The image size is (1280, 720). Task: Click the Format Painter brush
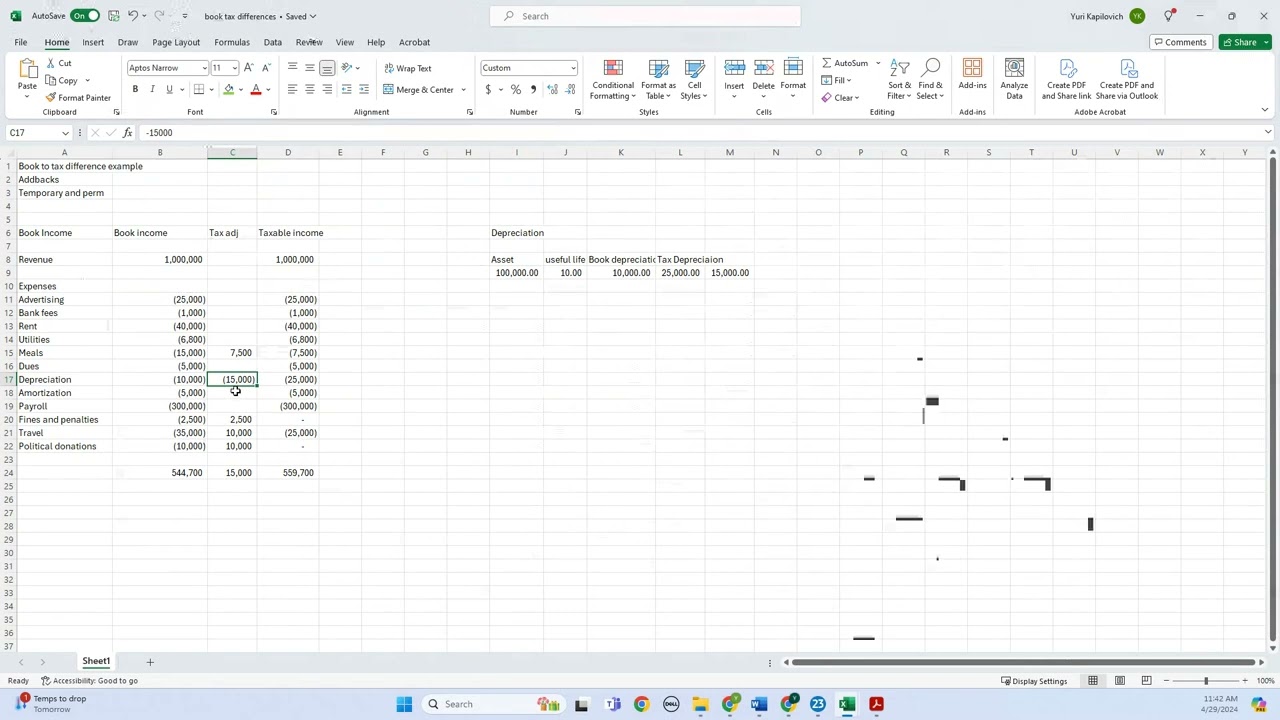click(78, 98)
